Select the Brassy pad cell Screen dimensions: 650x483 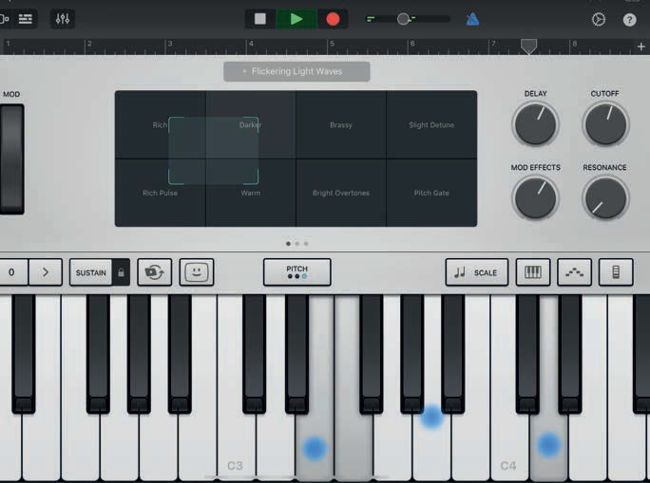341,125
